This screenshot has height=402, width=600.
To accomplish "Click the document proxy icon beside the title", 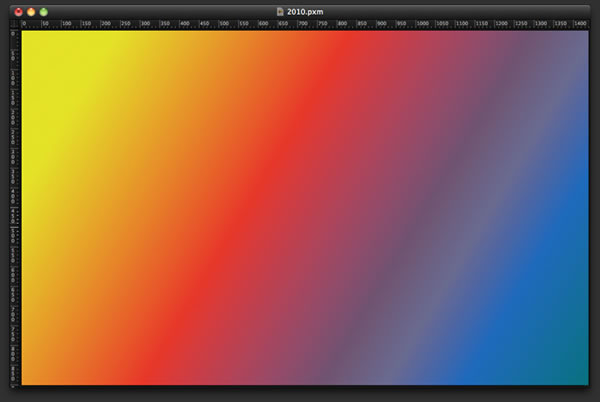I will (280, 12).
